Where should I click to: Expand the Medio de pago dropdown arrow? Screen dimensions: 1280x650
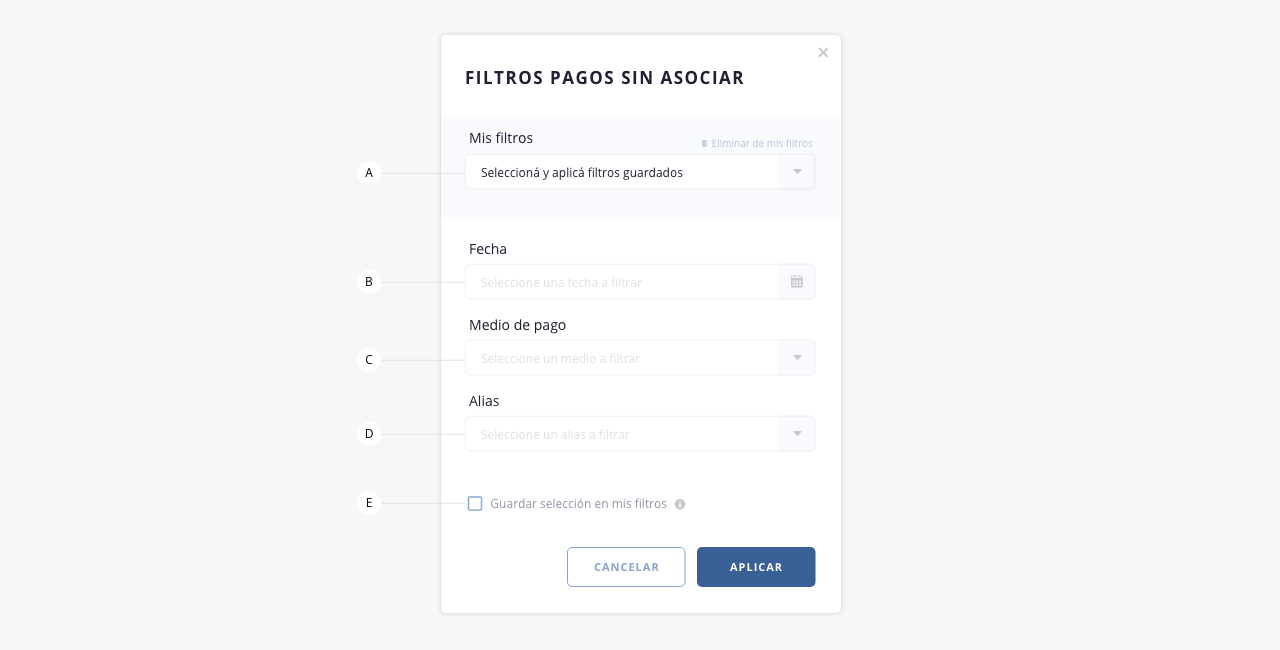[x=797, y=358]
